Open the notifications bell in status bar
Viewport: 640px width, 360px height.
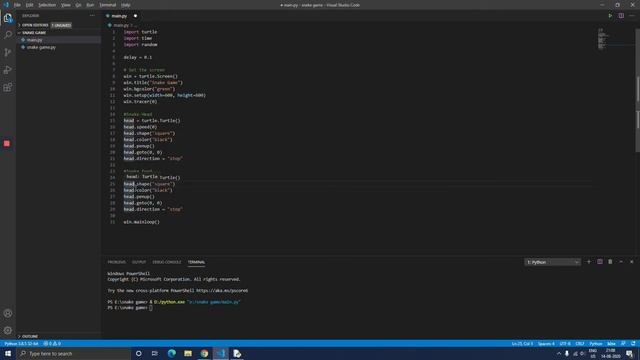click(x=633, y=344)
